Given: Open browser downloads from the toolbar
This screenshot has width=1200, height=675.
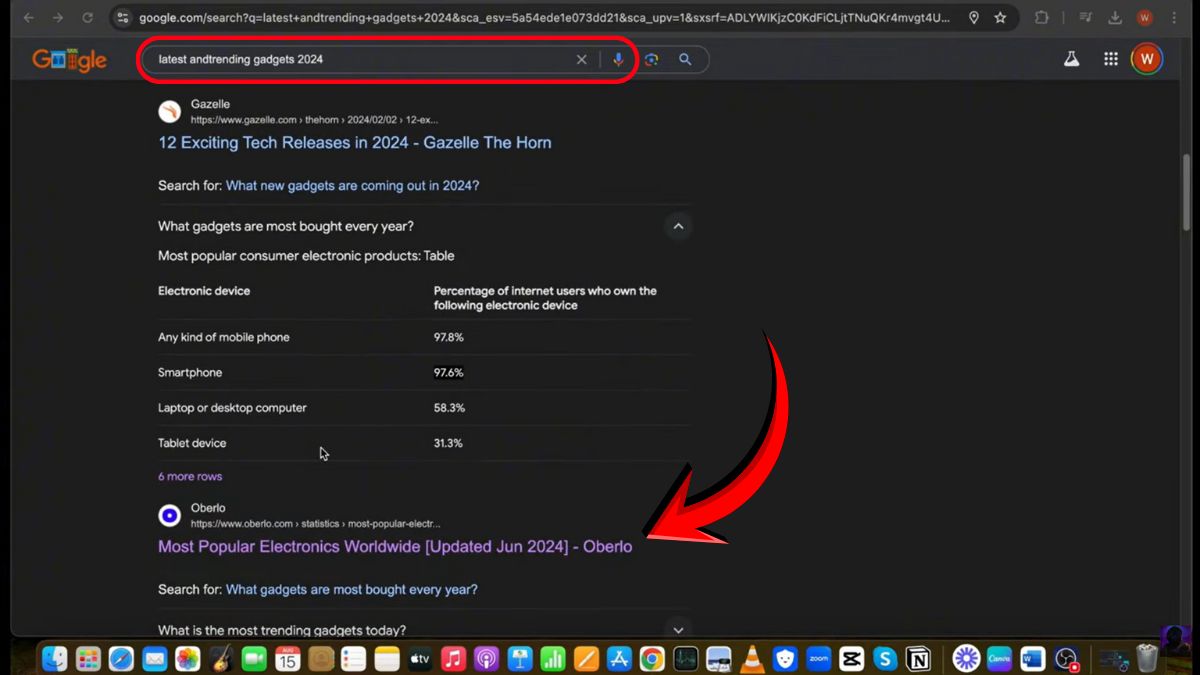Looking at the screenshot, I should (1114, 17).
